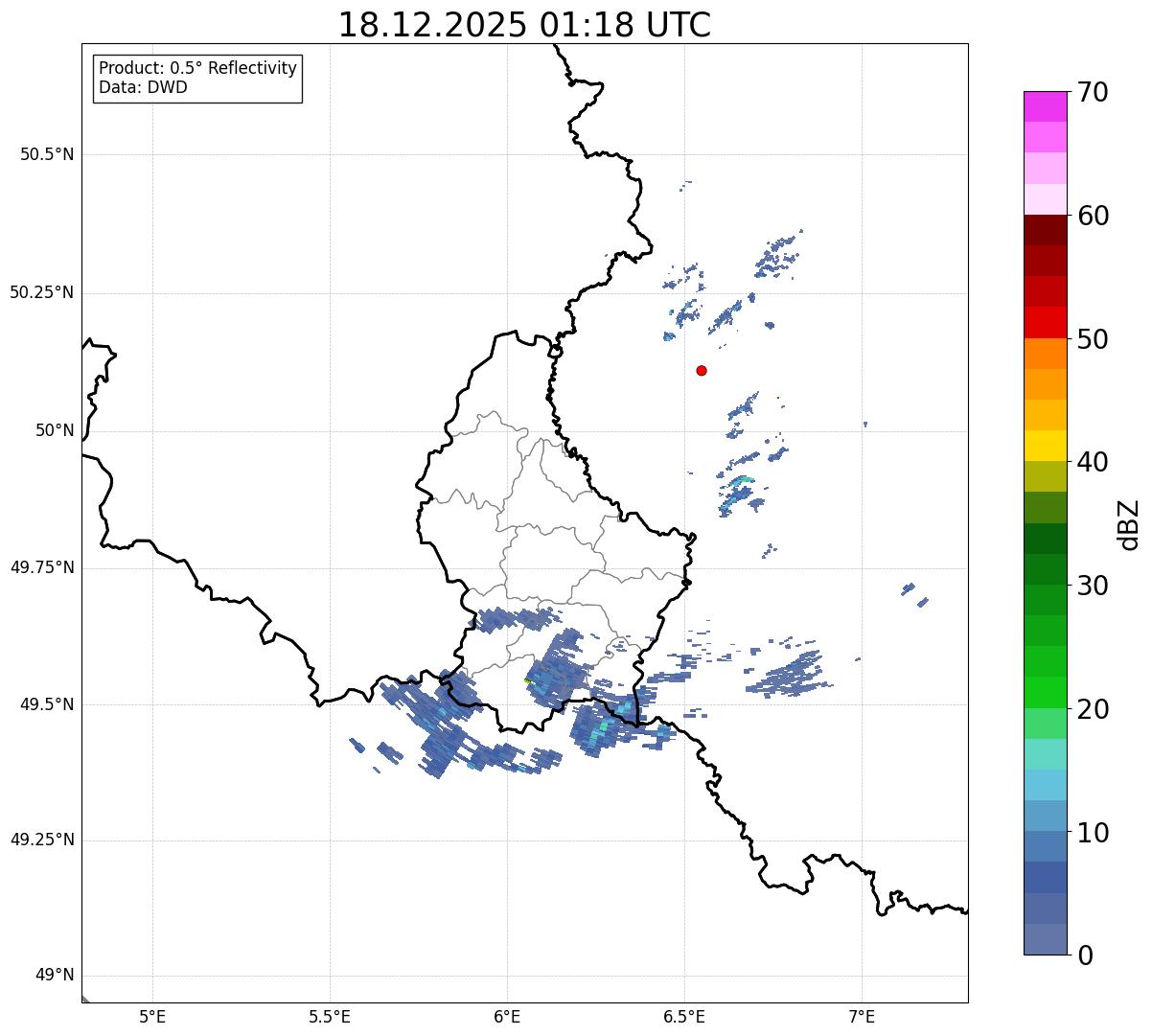This screenshot has height=1036, width=1152.
Task: Click the '50°N' latitude label
Action: tap(55, 430)
